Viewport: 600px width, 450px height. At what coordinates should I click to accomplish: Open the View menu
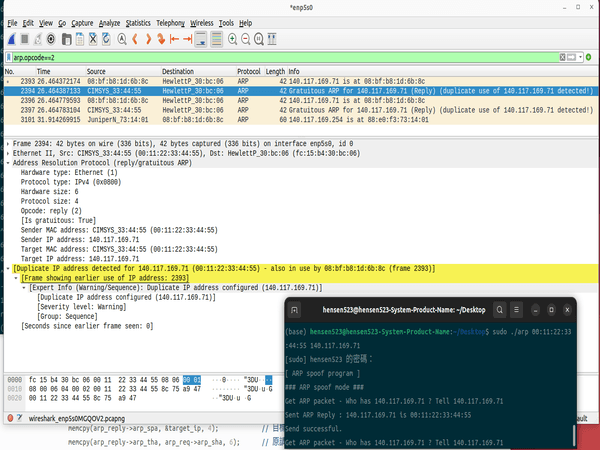(x=46, y=23)
